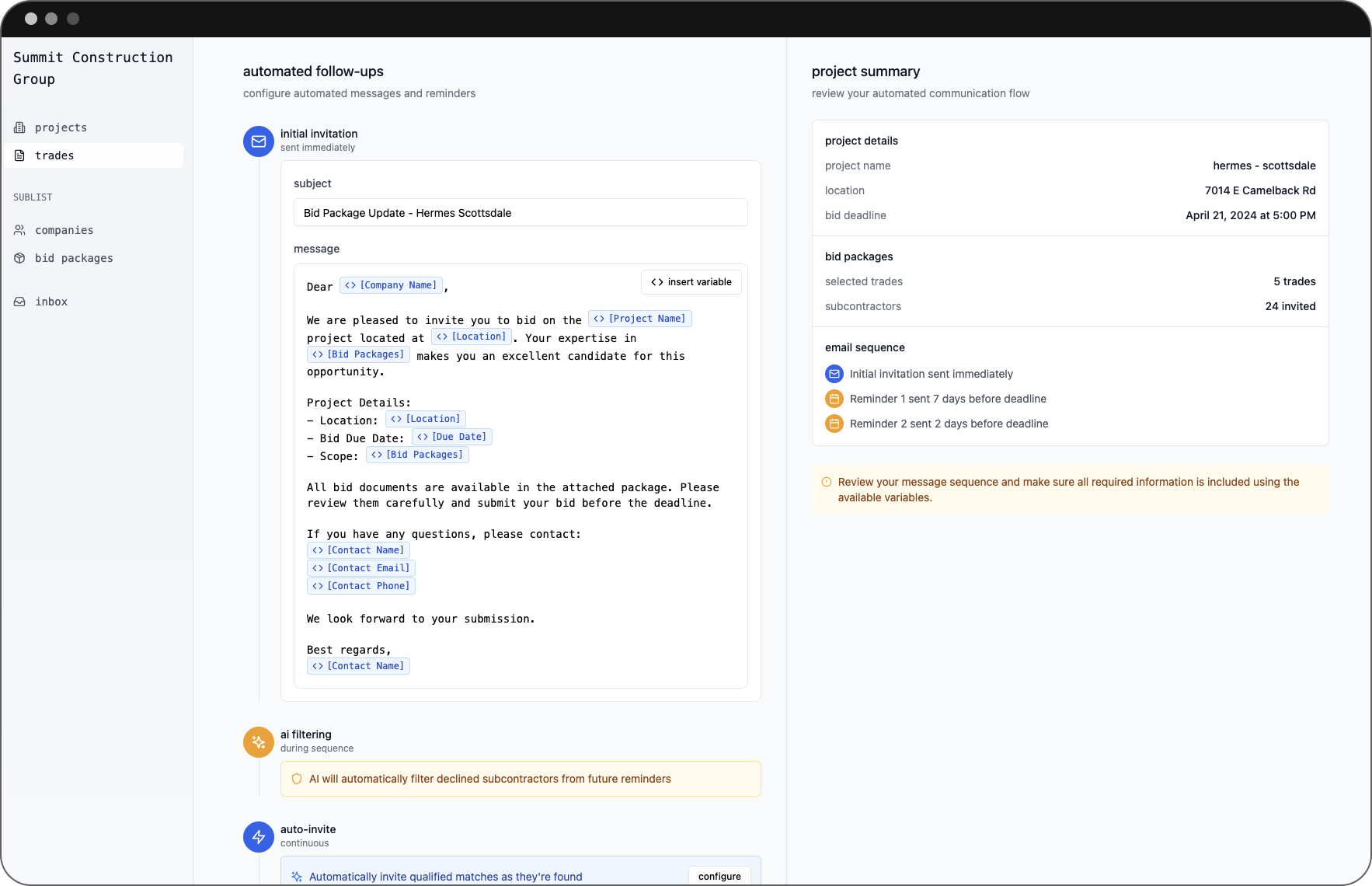
Task: Select the trades sidebar item
Action: pos(54,155)
